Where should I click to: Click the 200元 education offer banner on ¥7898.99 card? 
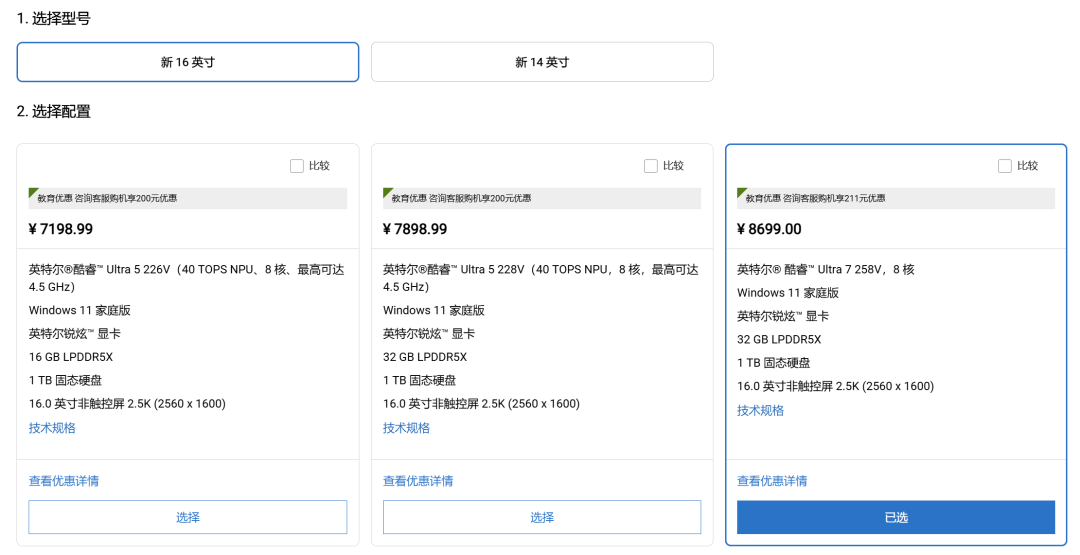tap(542, 198)
